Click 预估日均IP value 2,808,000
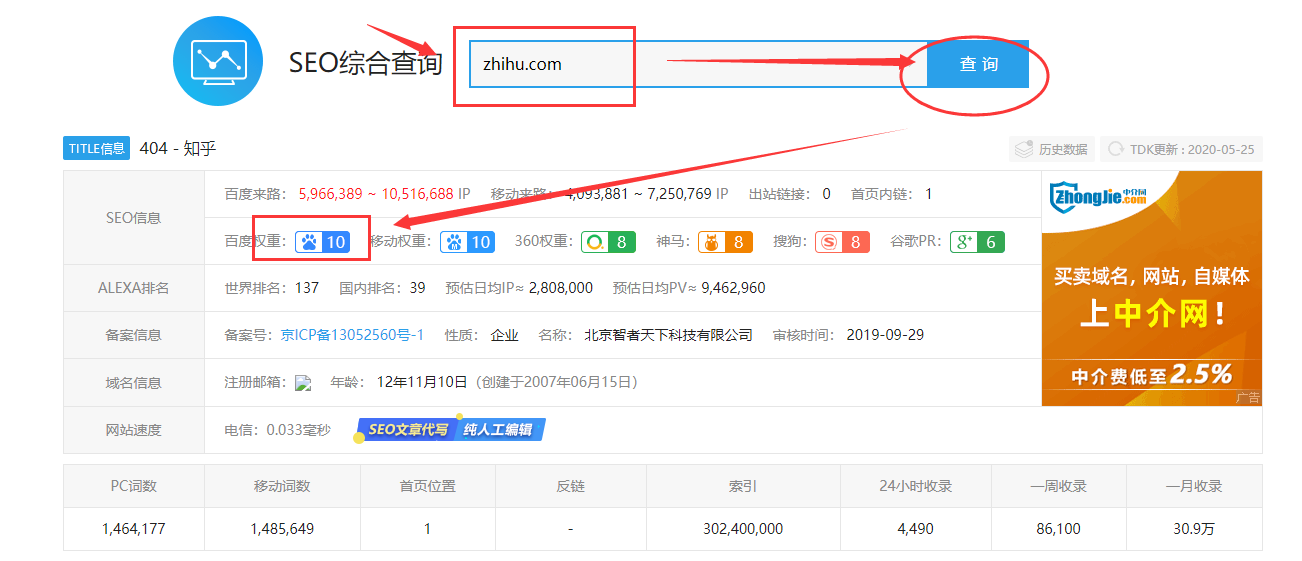The width and height of the screenshot is (1302, 561). [561, 288]
